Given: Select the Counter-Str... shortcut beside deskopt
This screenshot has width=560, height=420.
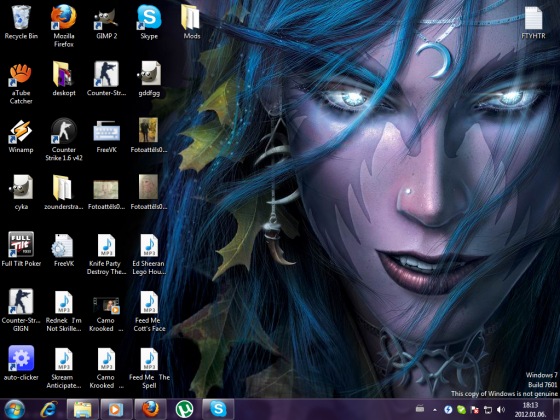Looking at the screenshot, I should tap(106, 79).
